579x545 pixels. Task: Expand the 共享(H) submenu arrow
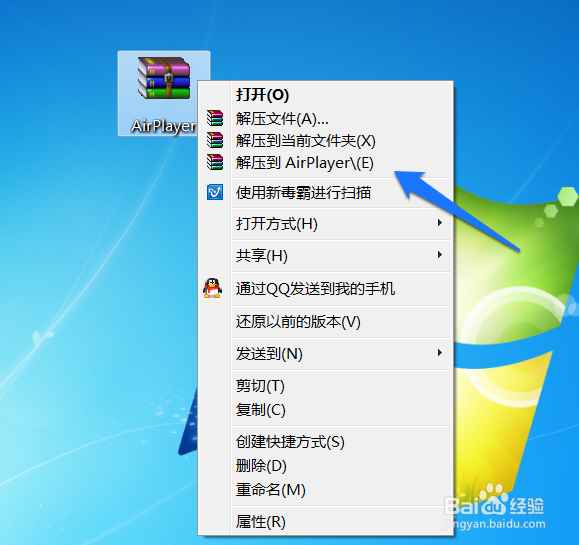[x=439, y=255]
